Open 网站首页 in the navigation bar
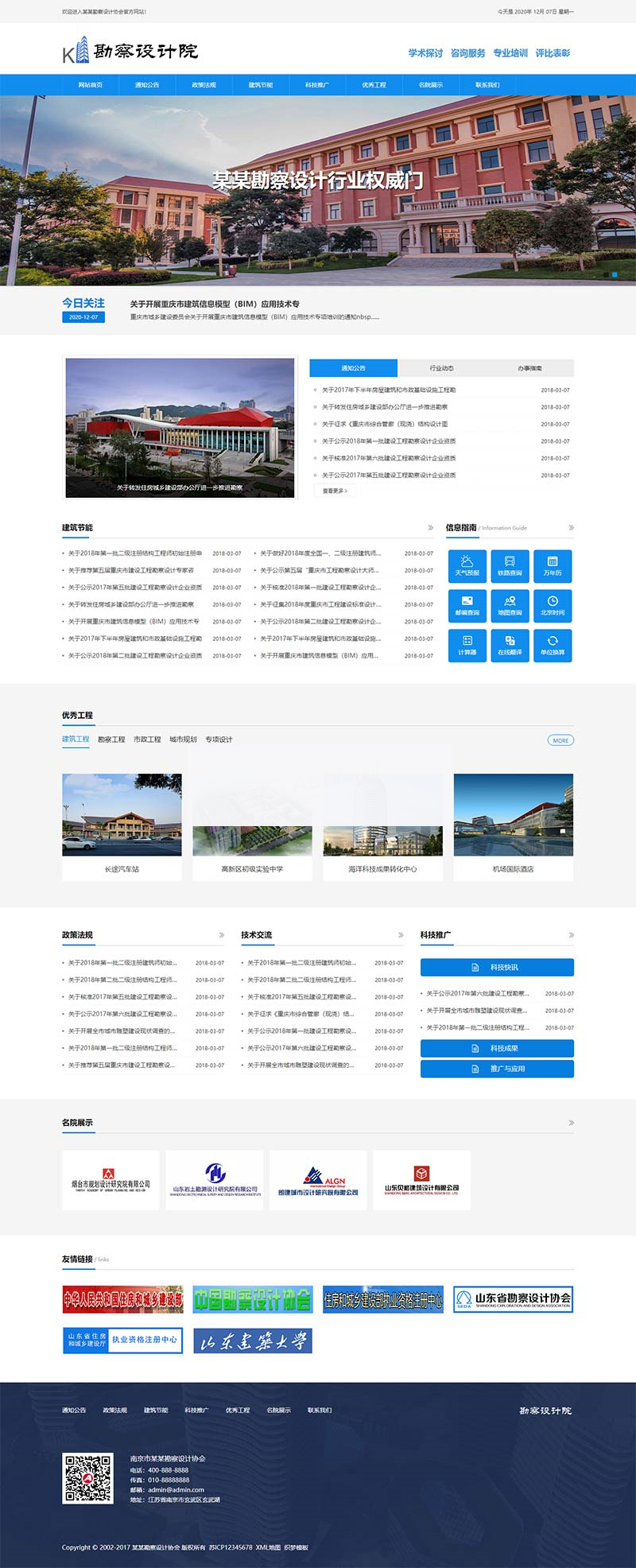 pos(91,85)
